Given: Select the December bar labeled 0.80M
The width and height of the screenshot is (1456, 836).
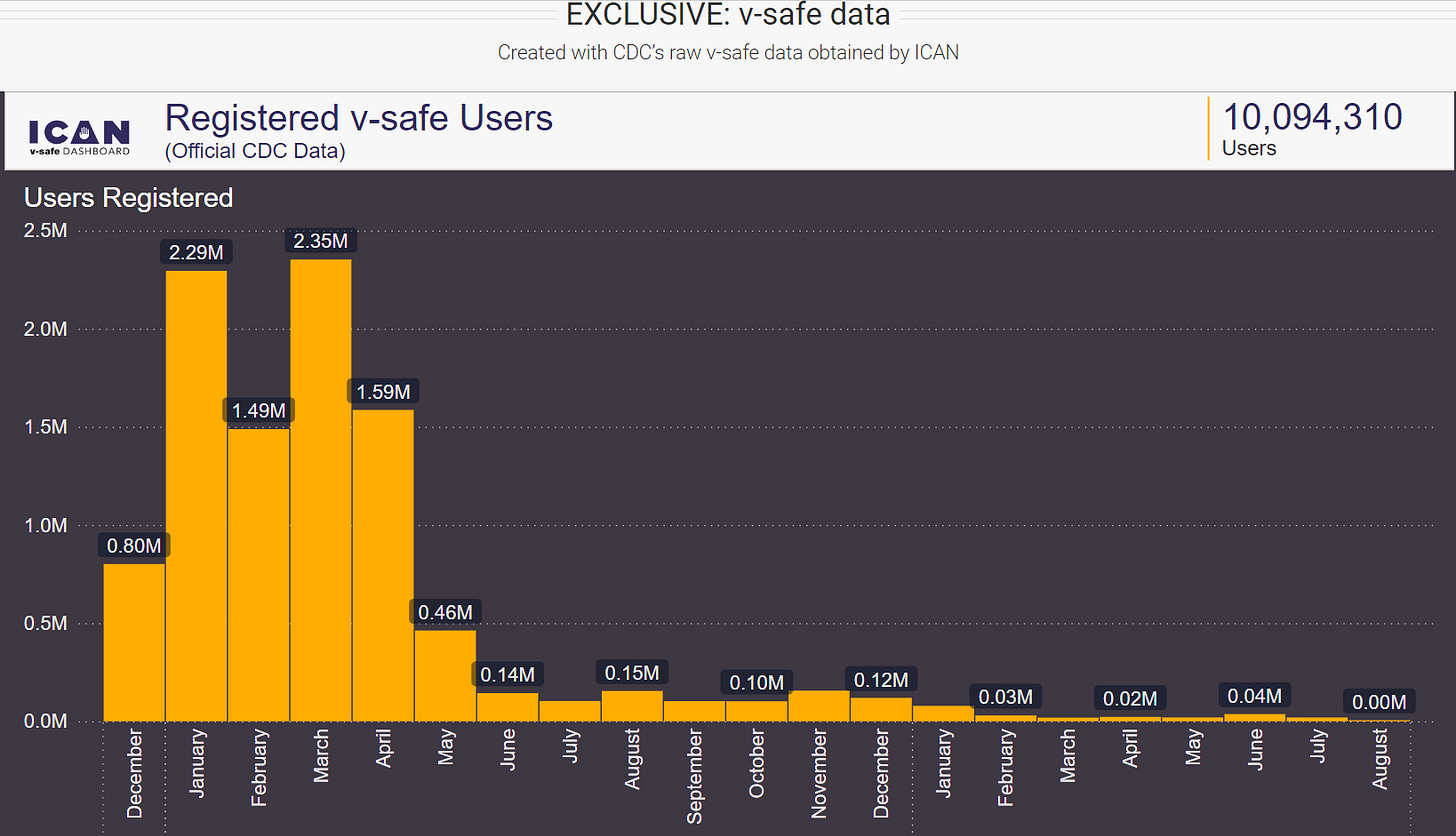Looking at the screenshot, I should point(134,642).
